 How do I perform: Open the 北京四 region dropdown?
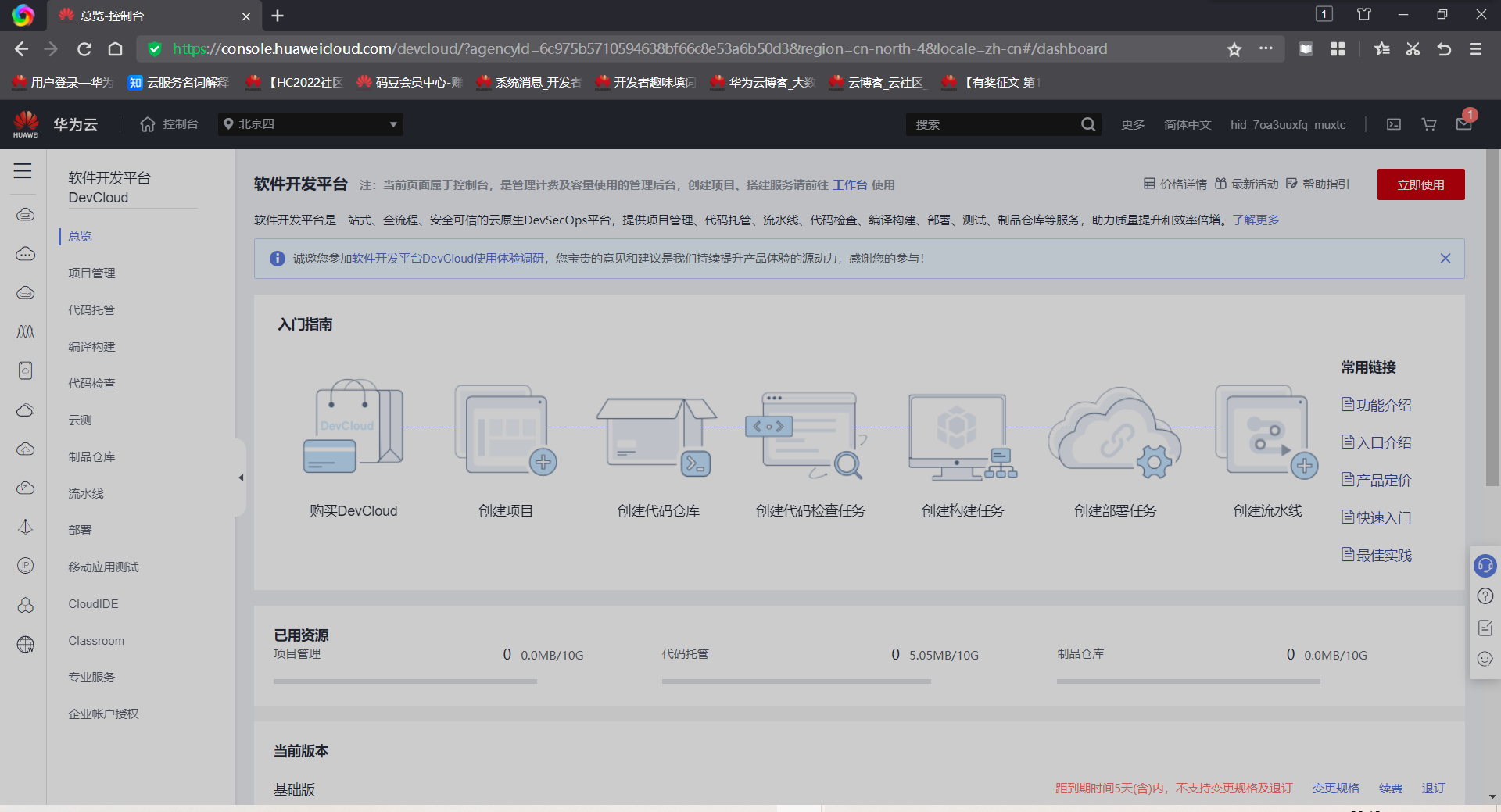[310, 124]
